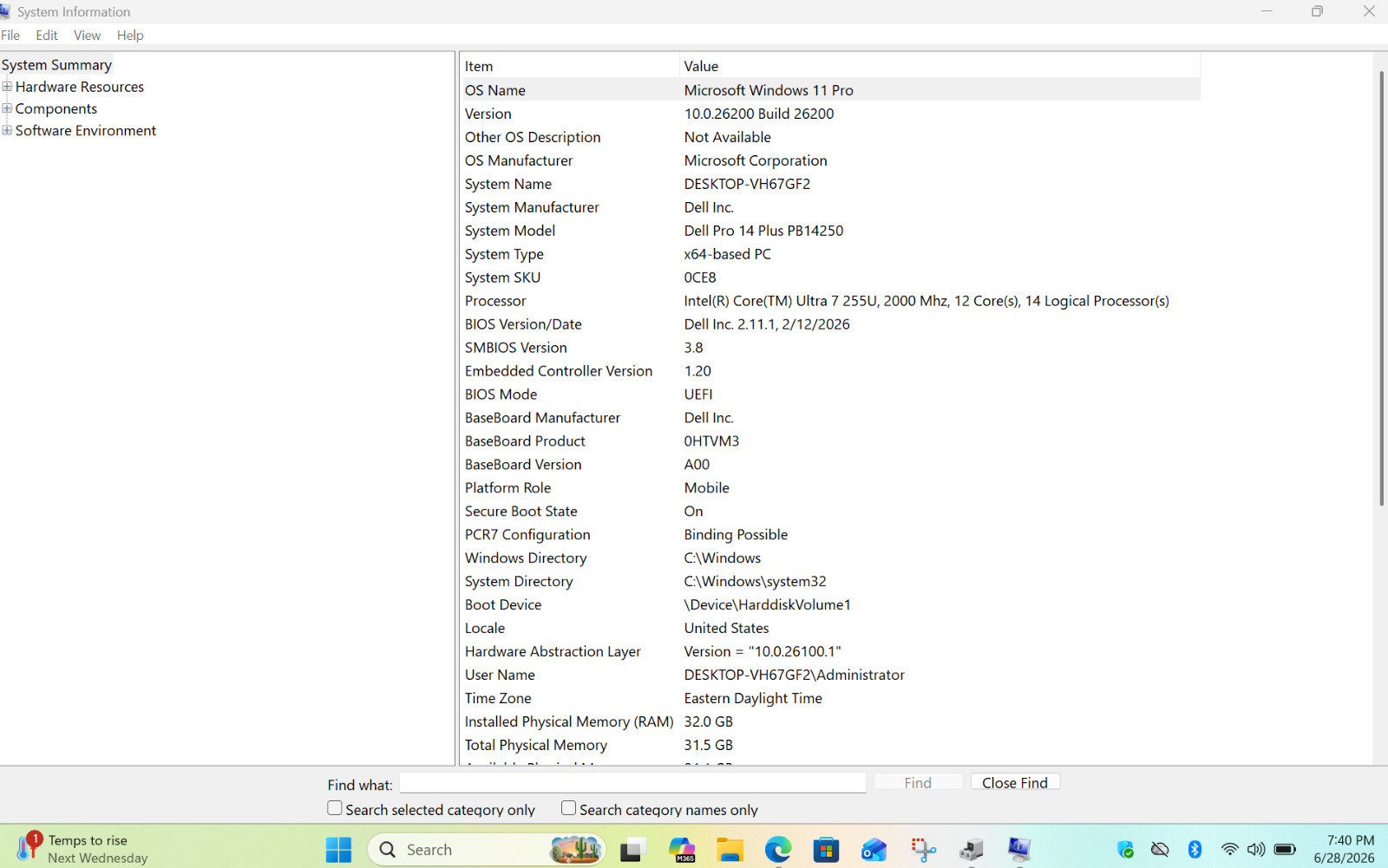Open Outlook from the taskbar

click(x=874, y=850)
